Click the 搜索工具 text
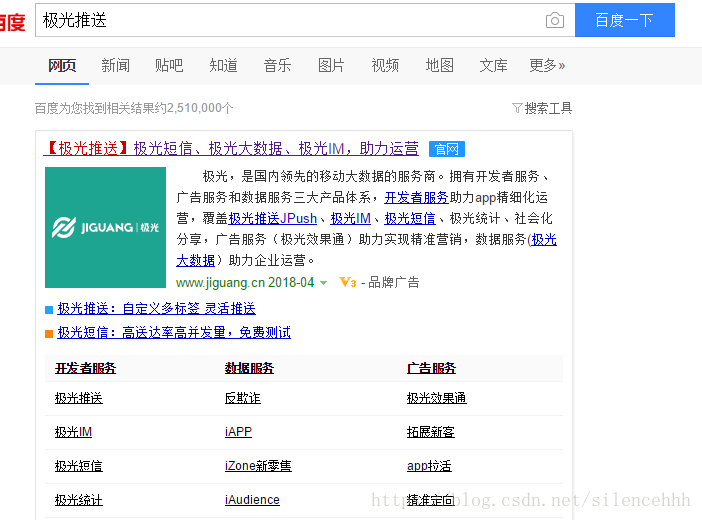 coord(548,108)
